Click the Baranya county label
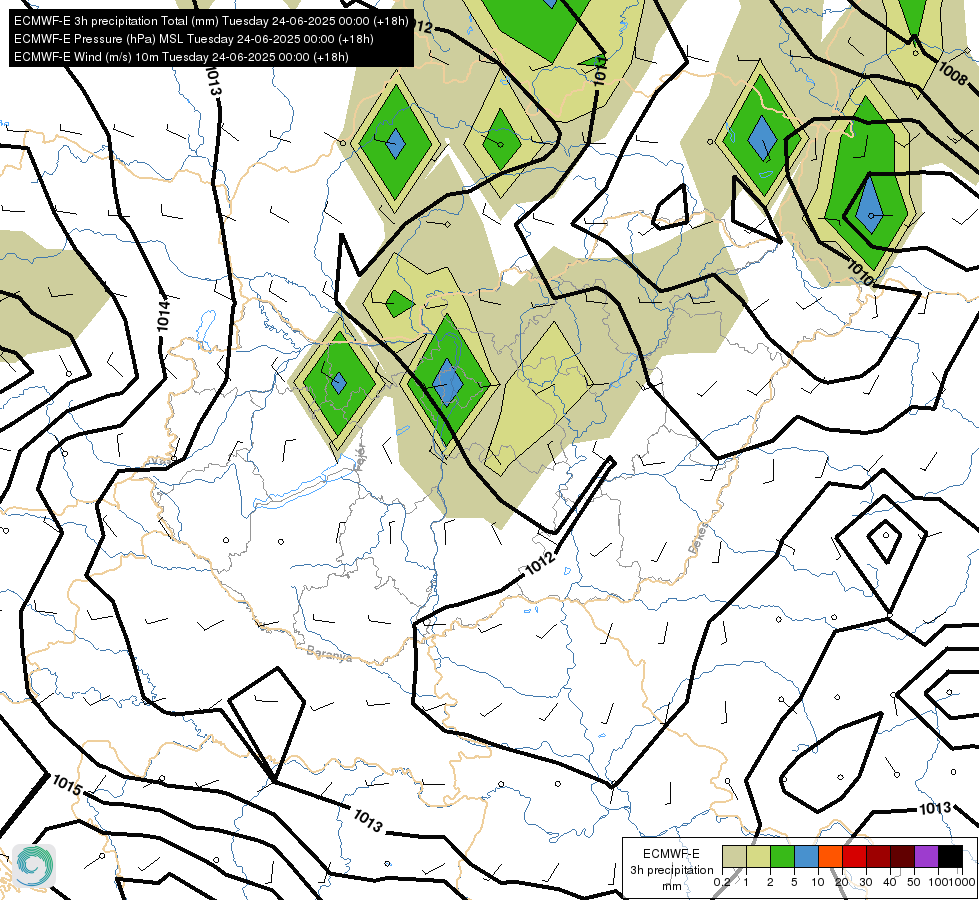This screenshot has height=900, width=979. pyautogui.click(x=329, y=654)
